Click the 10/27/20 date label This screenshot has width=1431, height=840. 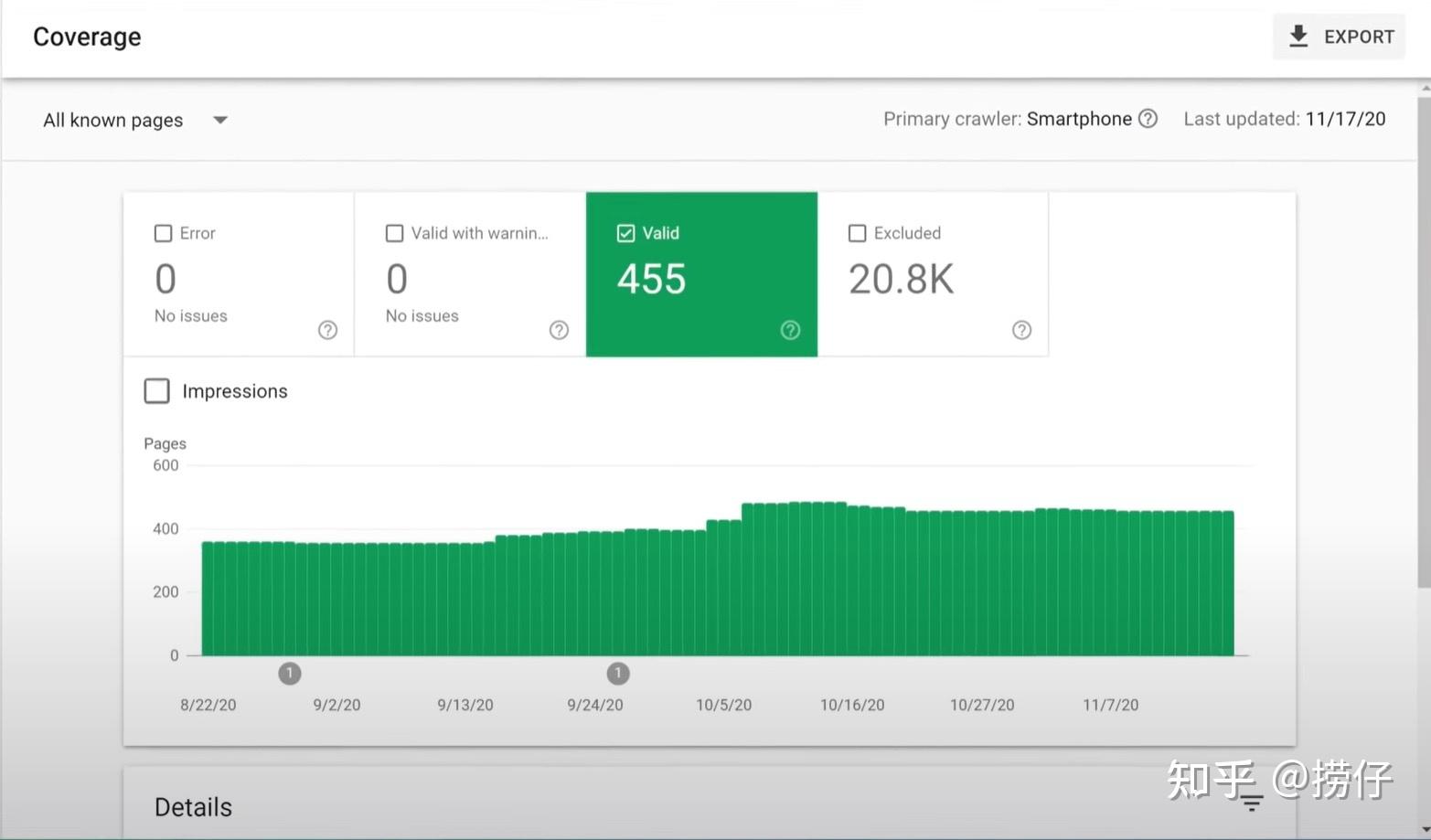point(982,705)
